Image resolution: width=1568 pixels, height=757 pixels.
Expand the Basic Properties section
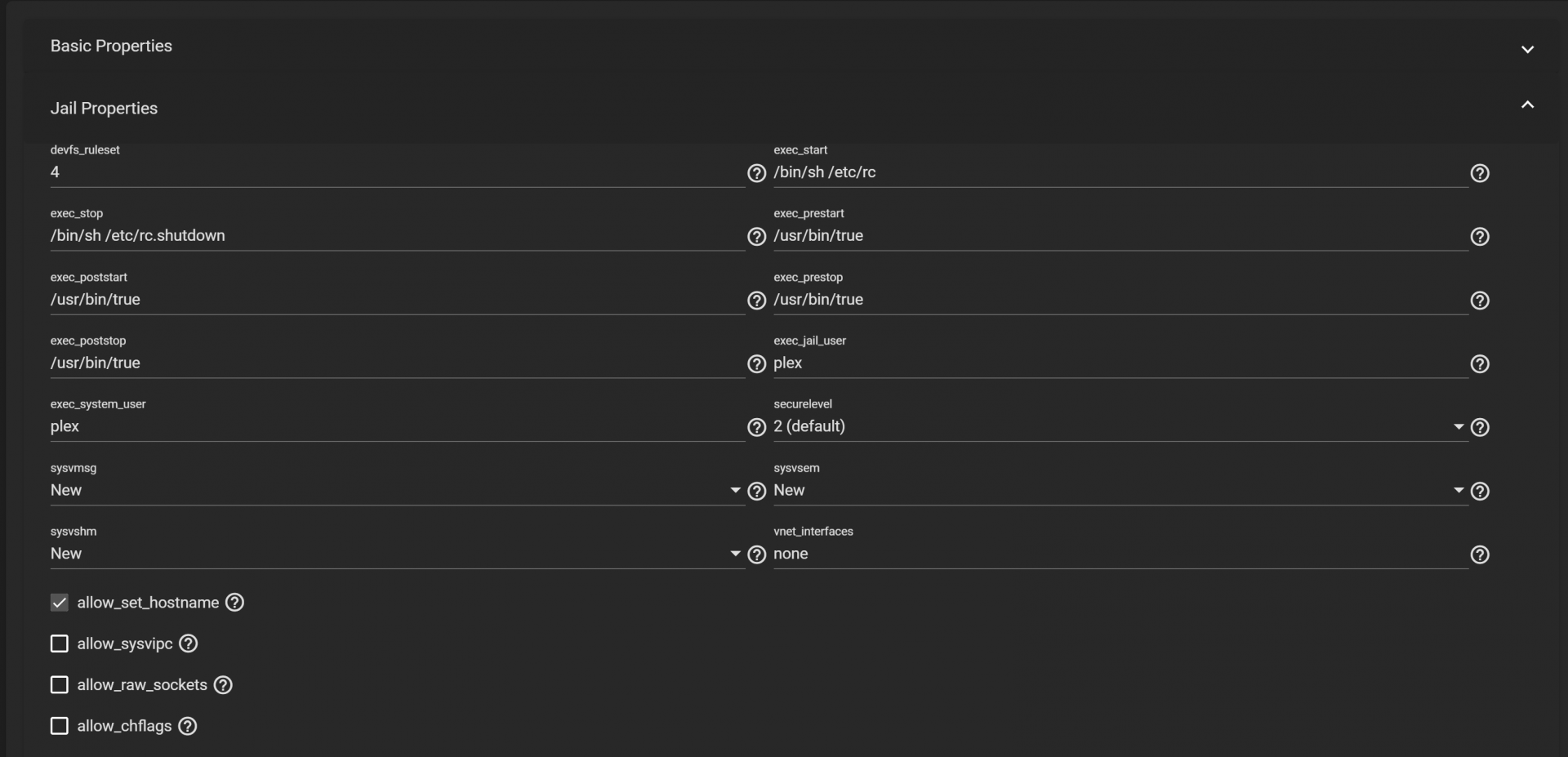click(1527, 49)
